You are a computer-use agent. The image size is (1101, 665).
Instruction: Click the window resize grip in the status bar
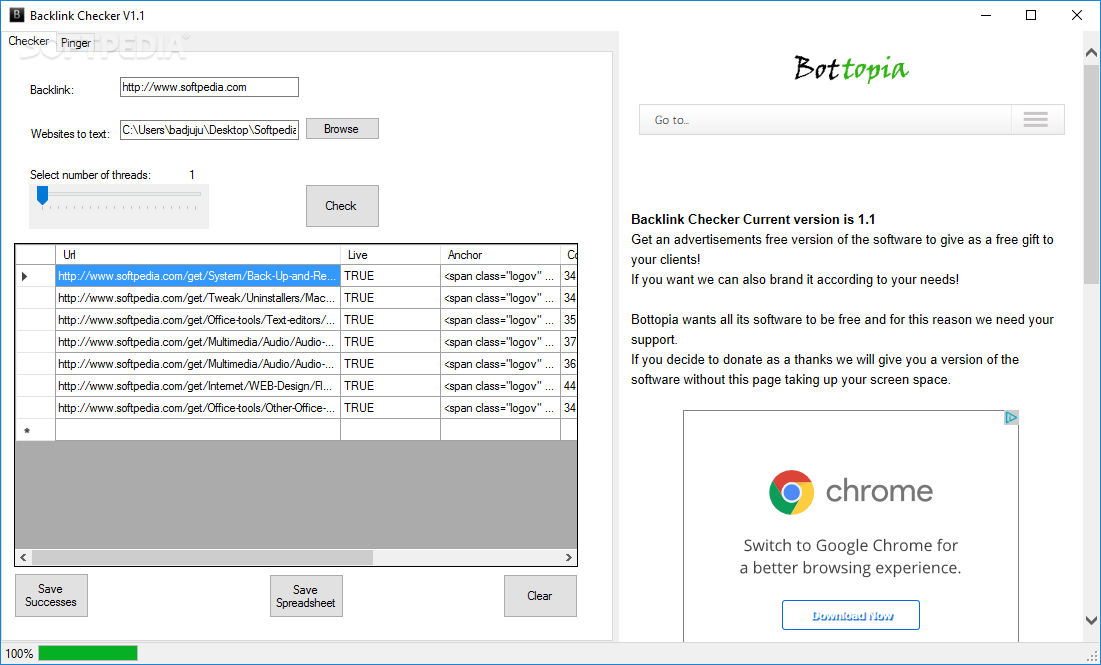coord(1092,656)
